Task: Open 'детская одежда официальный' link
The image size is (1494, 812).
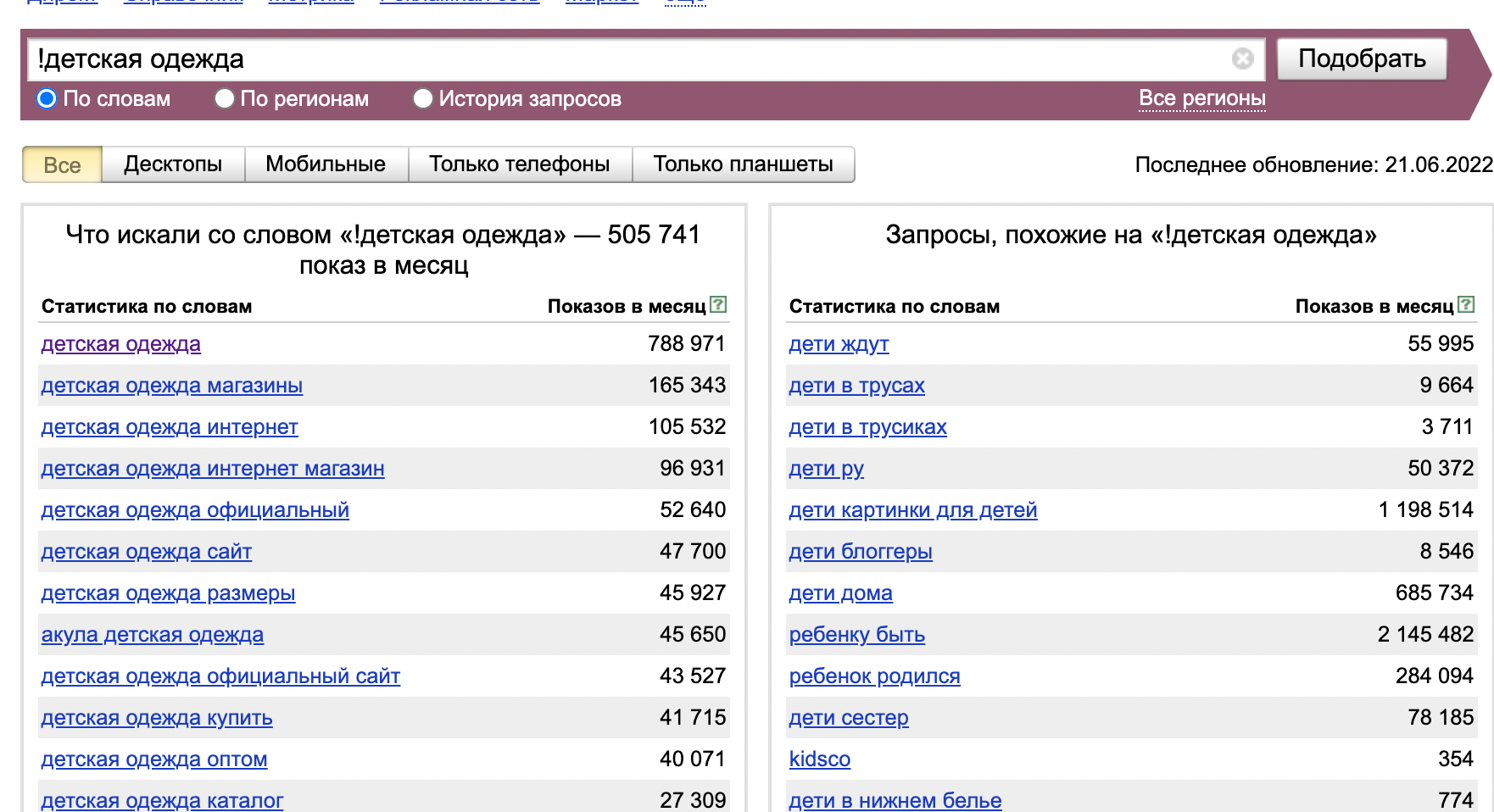Action: [x=195, y=510]
